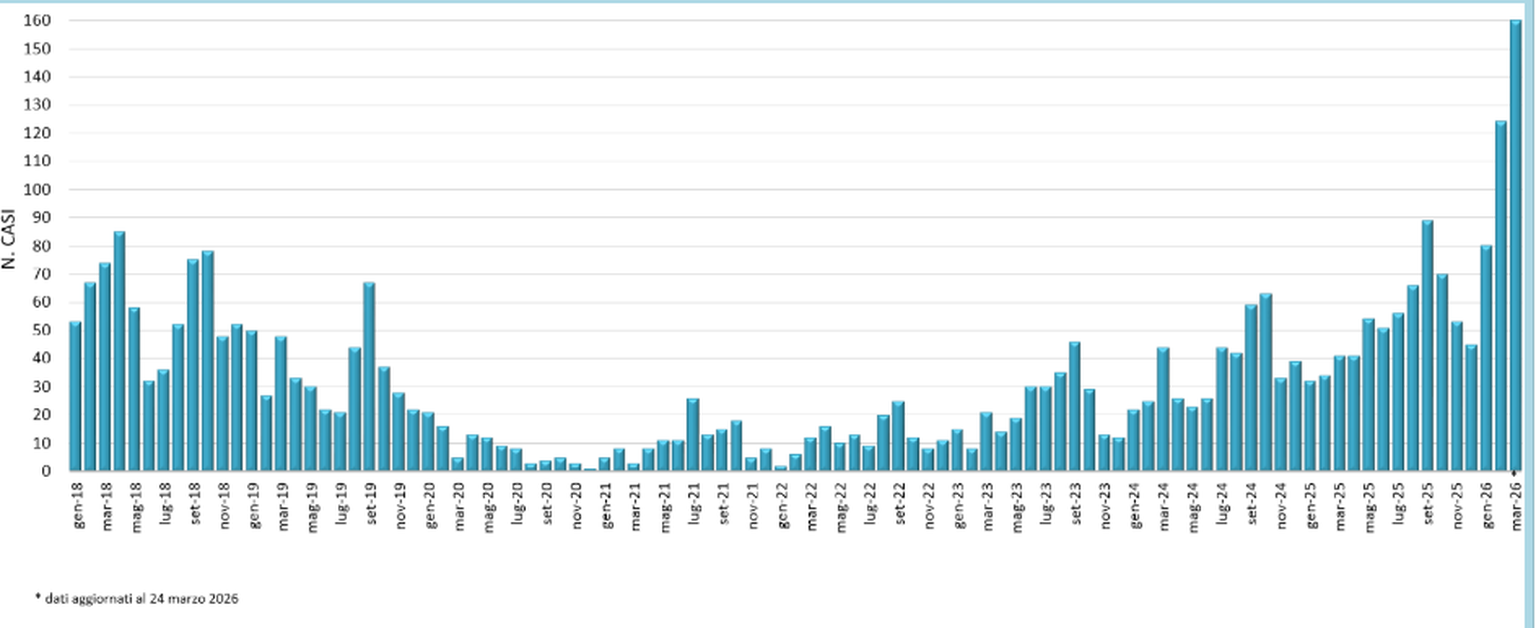Select the bar for gen-26

coord(1486,358)
